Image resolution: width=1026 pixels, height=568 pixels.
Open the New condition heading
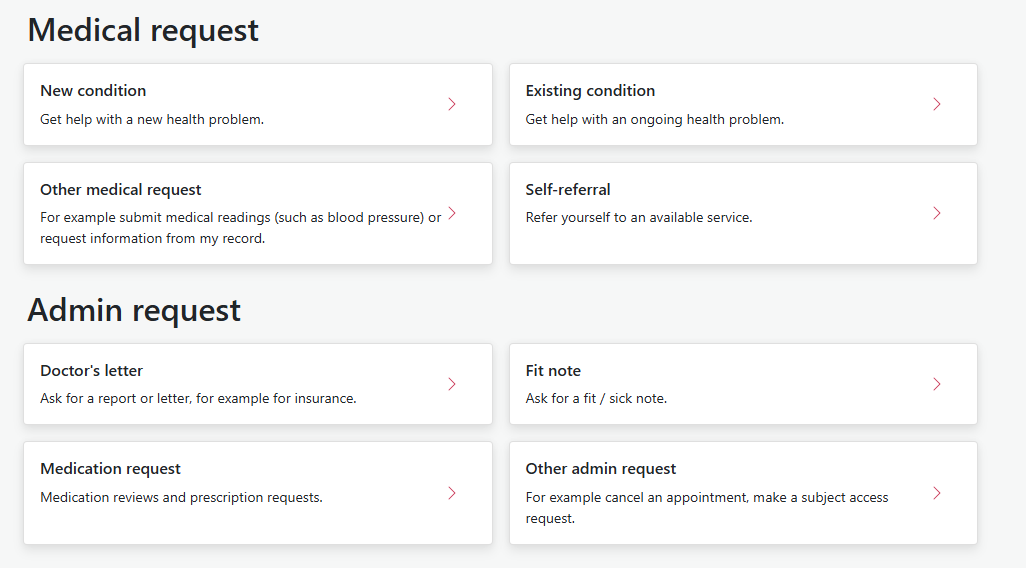point(93,91)
